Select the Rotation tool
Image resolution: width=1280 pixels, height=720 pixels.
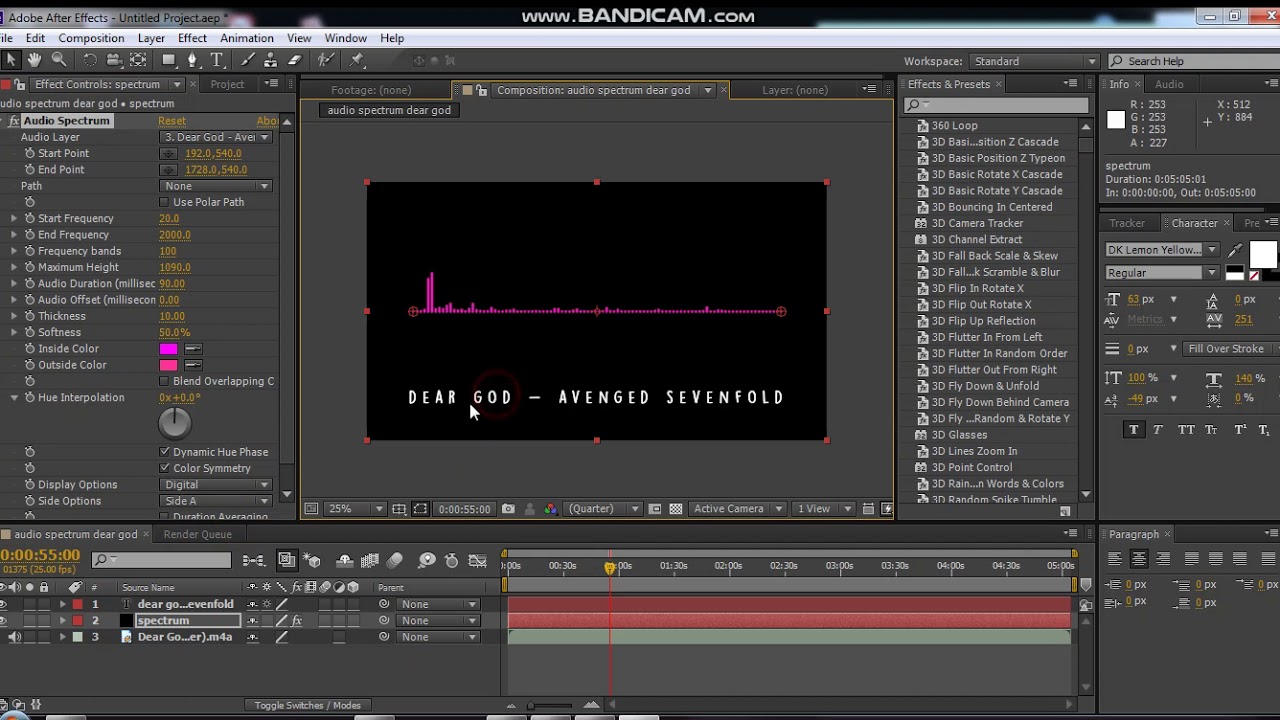[x=90, y=61]
